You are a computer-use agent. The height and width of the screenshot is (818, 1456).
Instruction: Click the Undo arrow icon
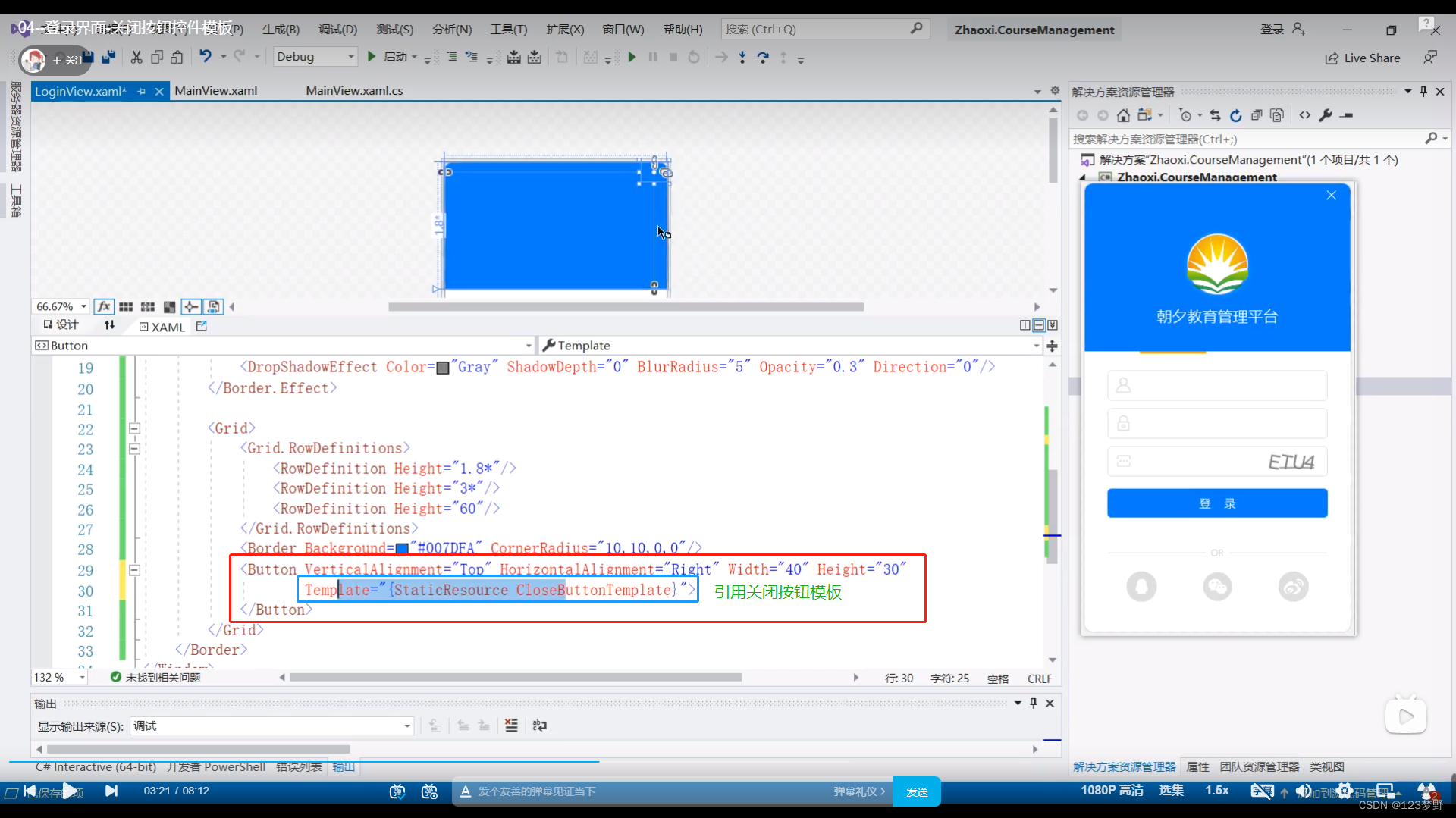(x=206, y=56)
